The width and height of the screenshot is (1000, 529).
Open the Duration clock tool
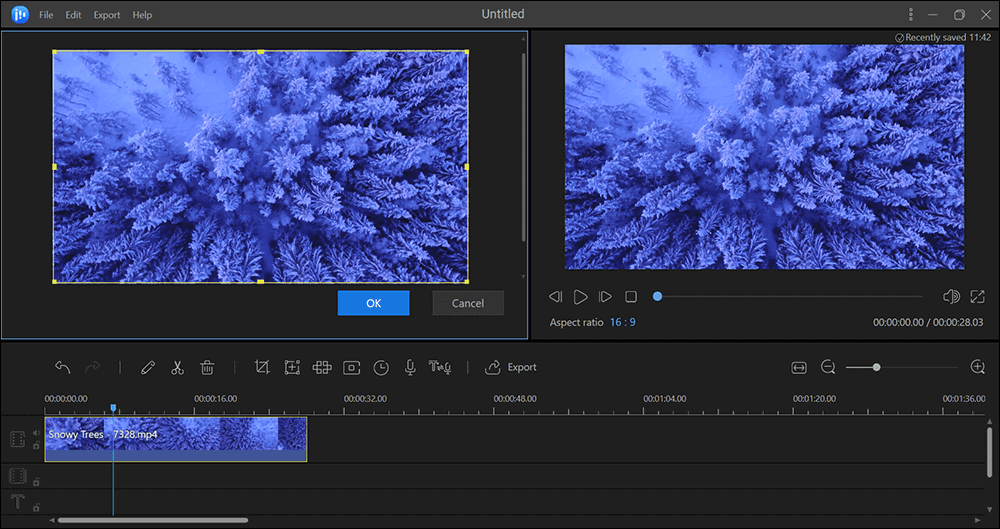coord(381,368)
